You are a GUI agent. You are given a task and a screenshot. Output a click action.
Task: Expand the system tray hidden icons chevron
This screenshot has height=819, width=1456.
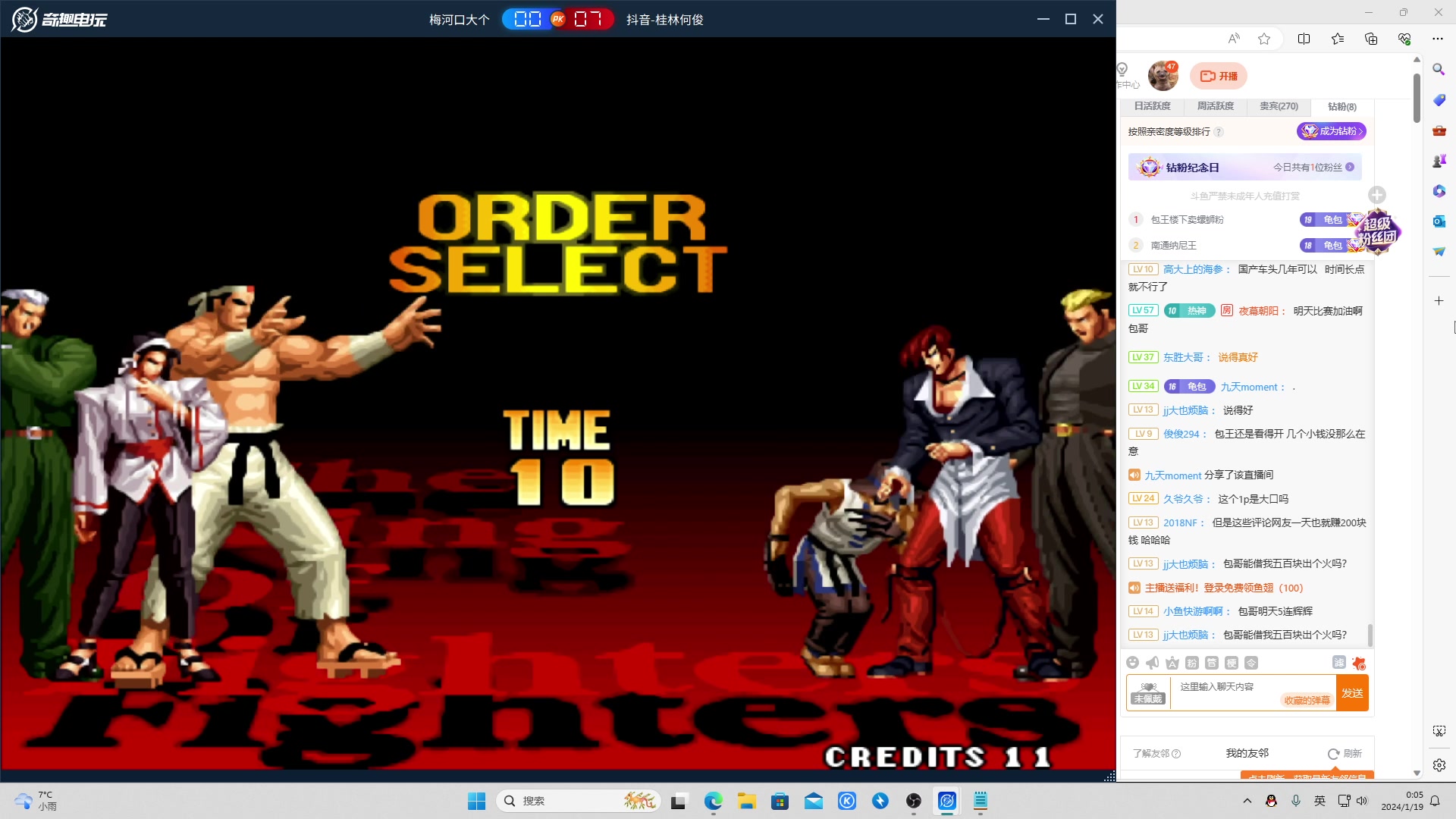[1247, 801]
